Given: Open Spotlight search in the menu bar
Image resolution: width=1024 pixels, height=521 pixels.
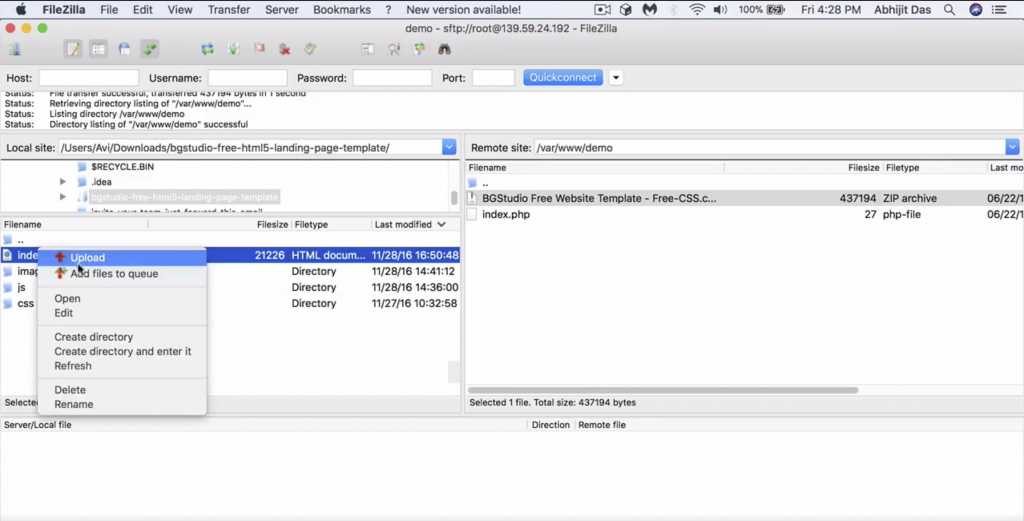Looking at the screenshot, I should 950,10.
